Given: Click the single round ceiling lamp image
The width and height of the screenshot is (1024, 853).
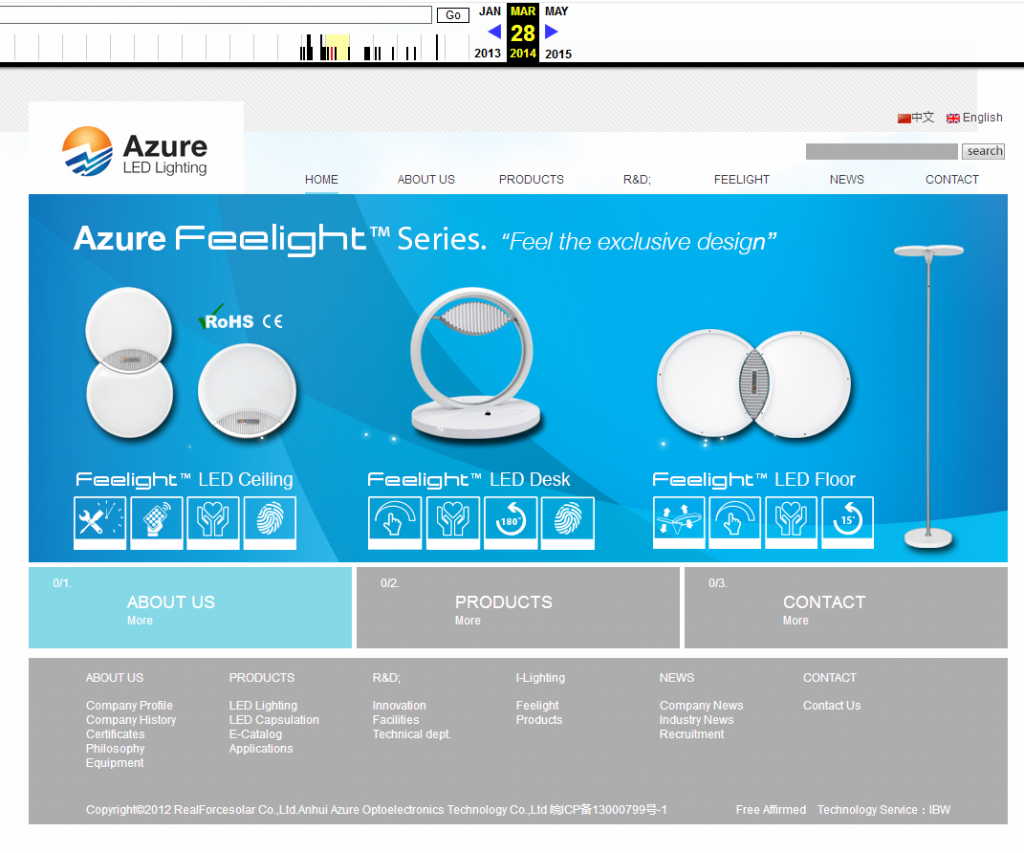Looking at the screenshot, I should click(x=247, y=390).
